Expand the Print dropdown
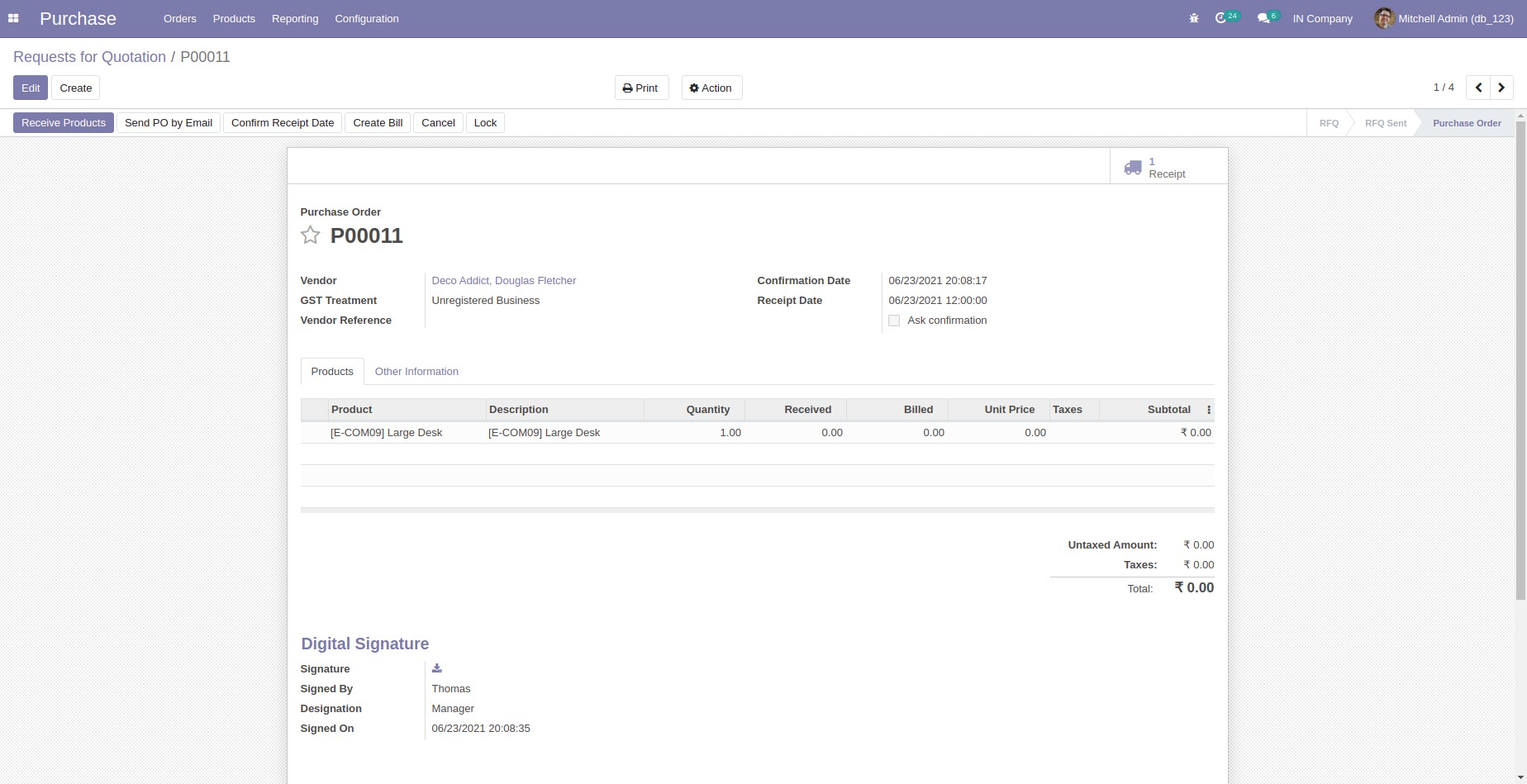Viewport: 1527px width, 784px height. 640,88
